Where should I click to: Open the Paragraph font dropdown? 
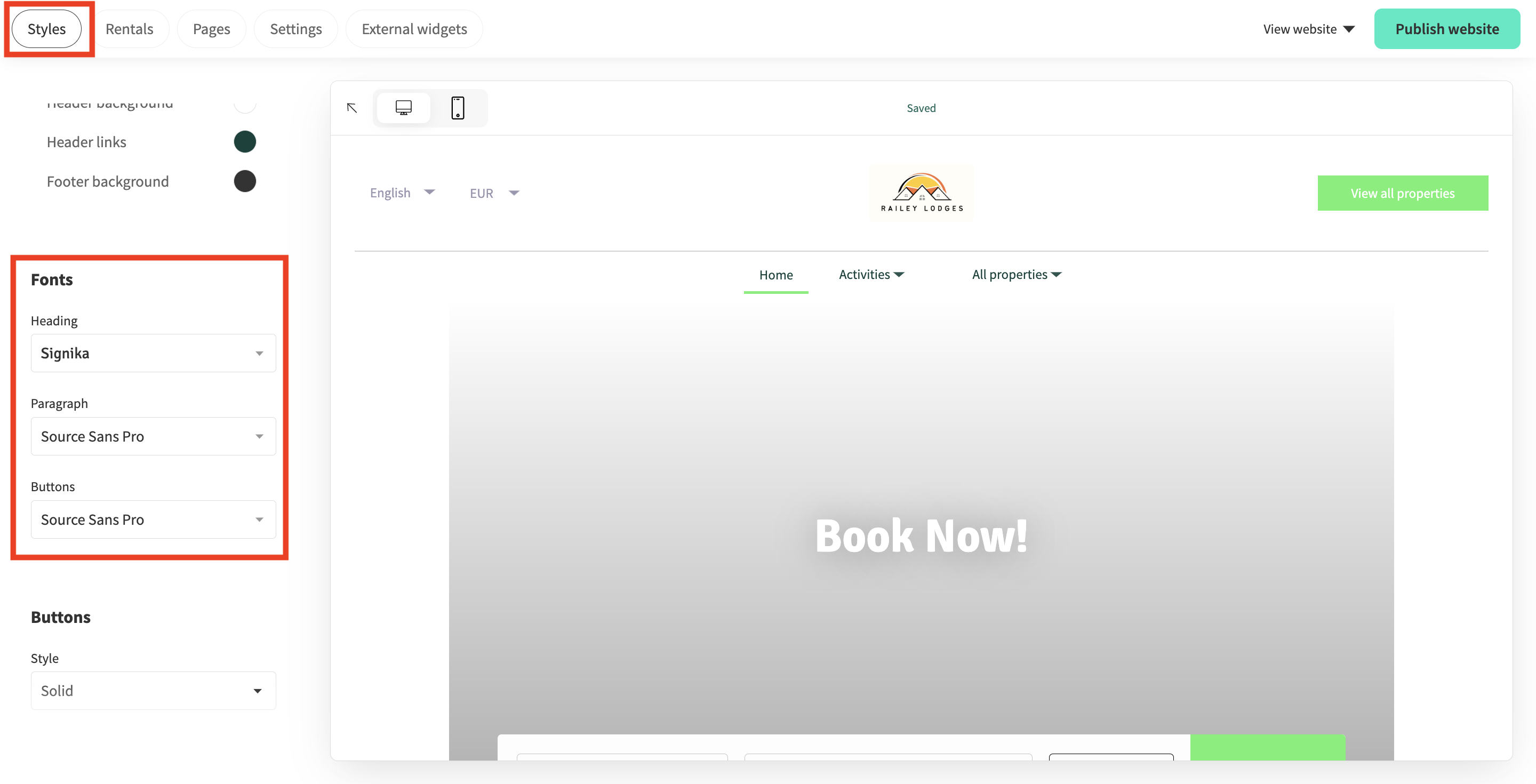[x=153, y=436]
